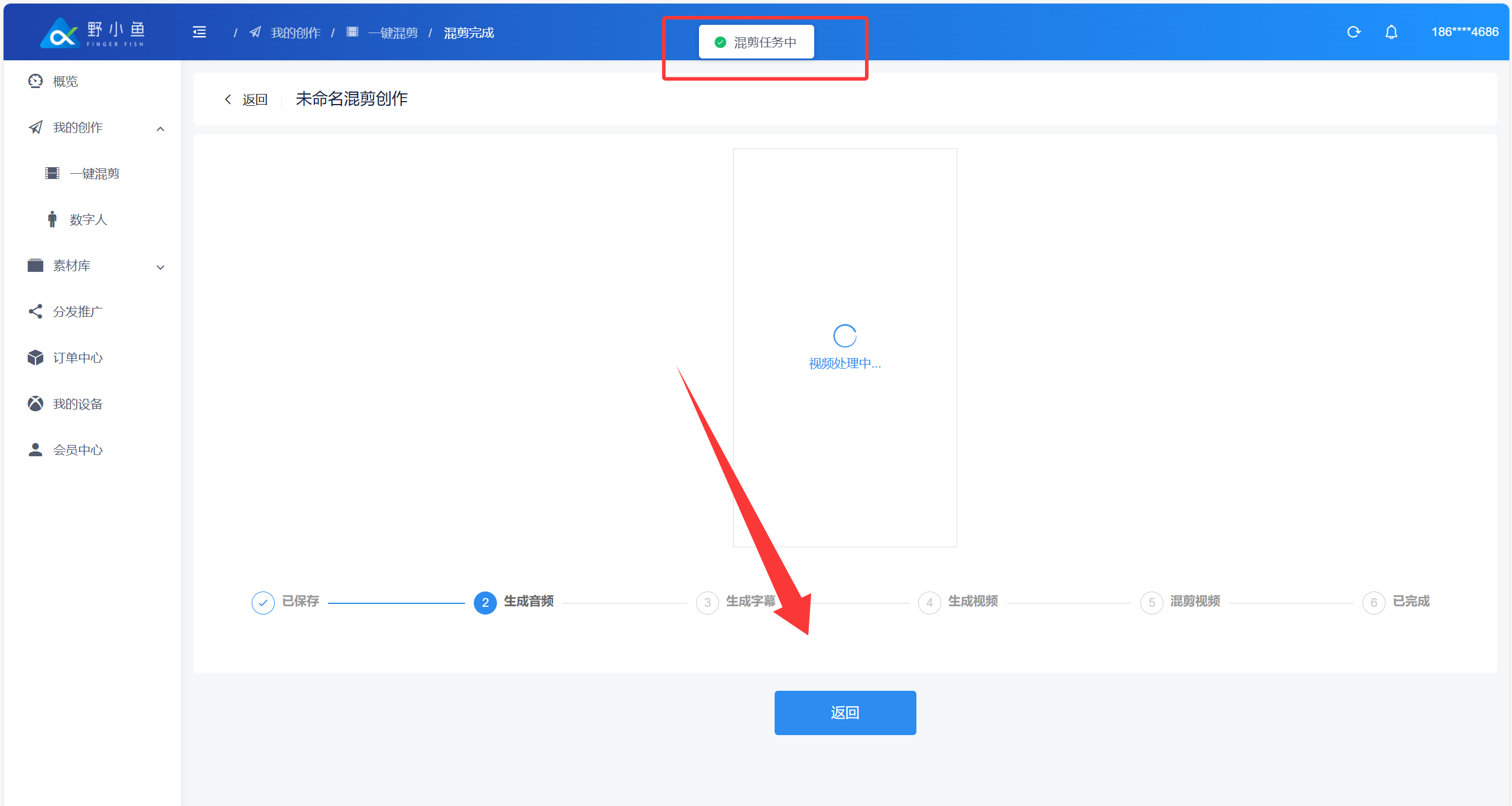Image resolution: width=1512 pixels, height=806 pixels.
Task: Click the 订单中心 box icon
Action: 35,357
